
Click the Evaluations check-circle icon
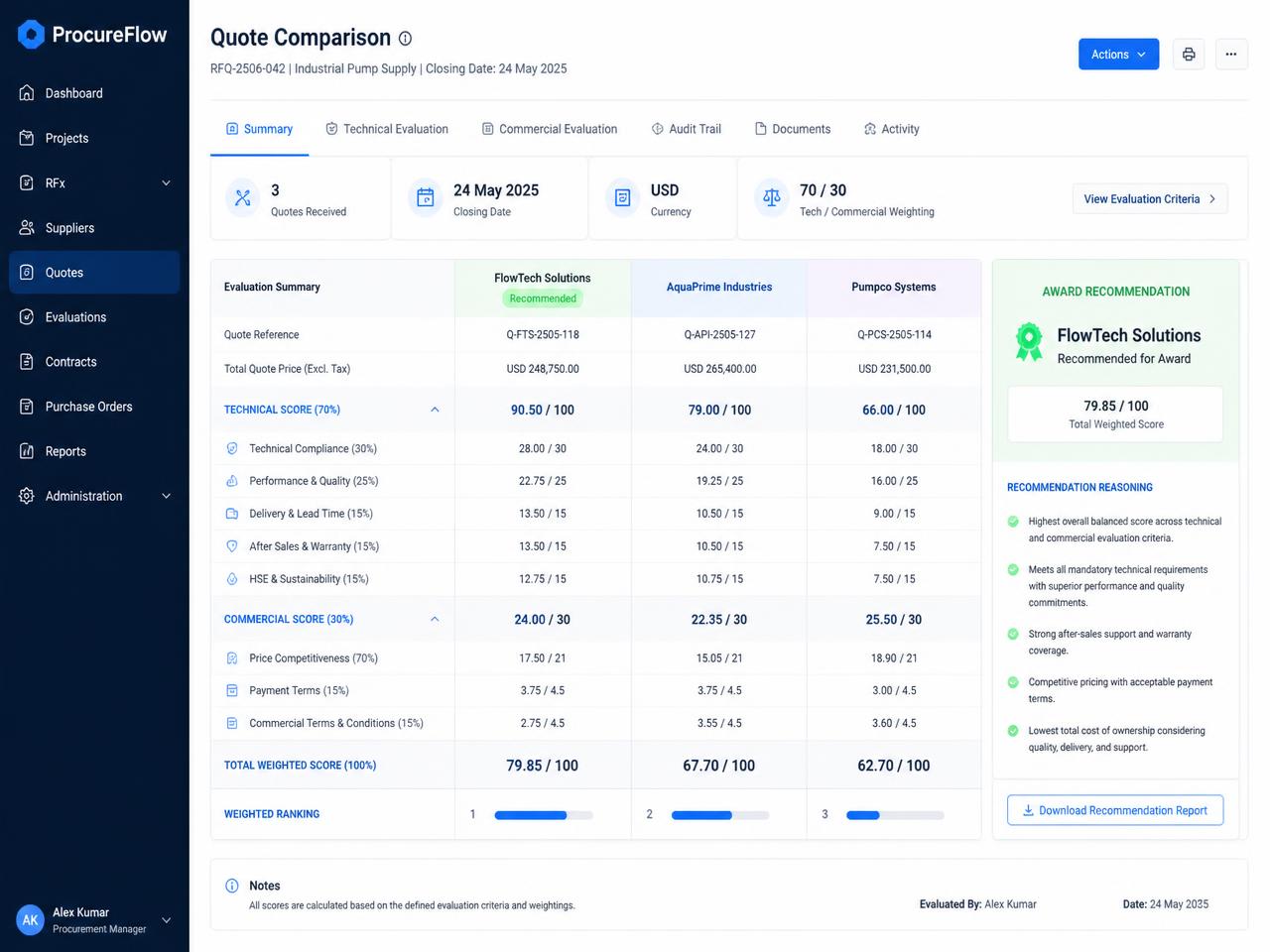(x=27, y=316)
